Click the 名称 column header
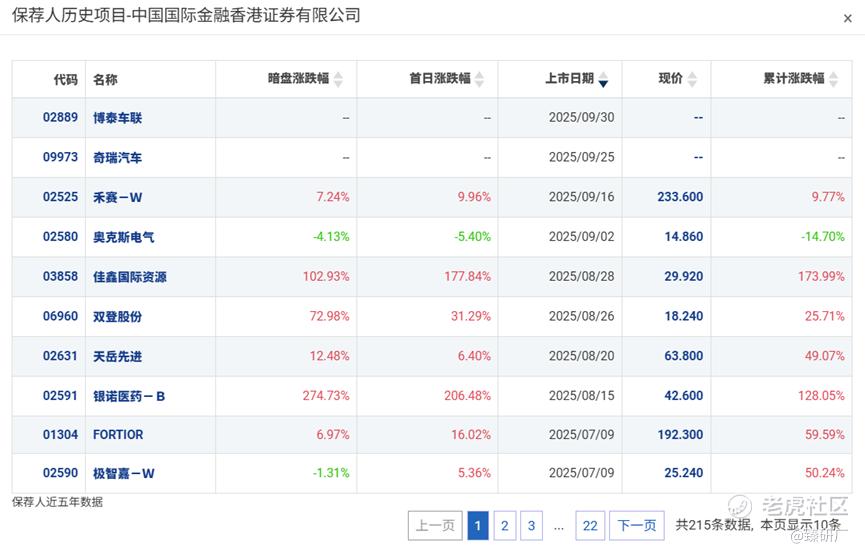The image size is (865, 556). point(105,79)
